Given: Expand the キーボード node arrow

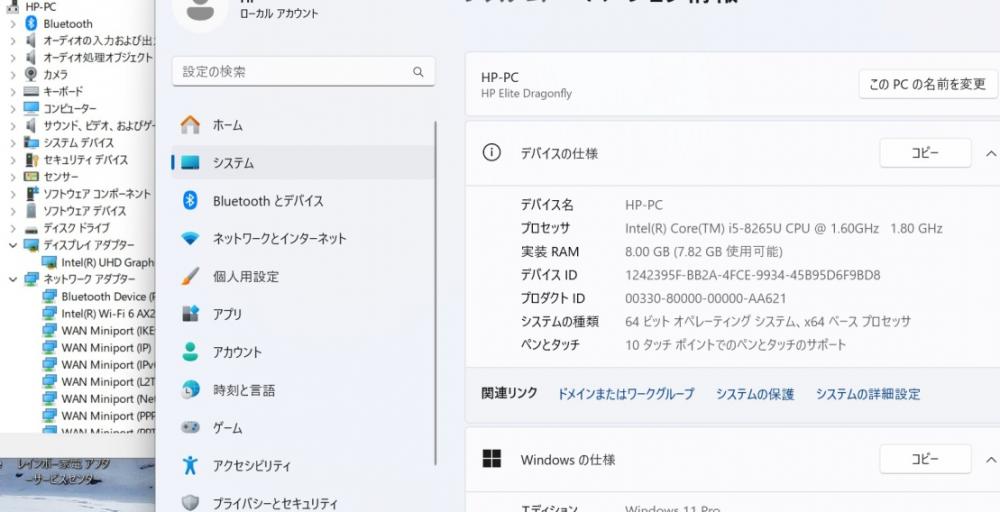Looking at the screenshot, I should [x=13, y=92].
